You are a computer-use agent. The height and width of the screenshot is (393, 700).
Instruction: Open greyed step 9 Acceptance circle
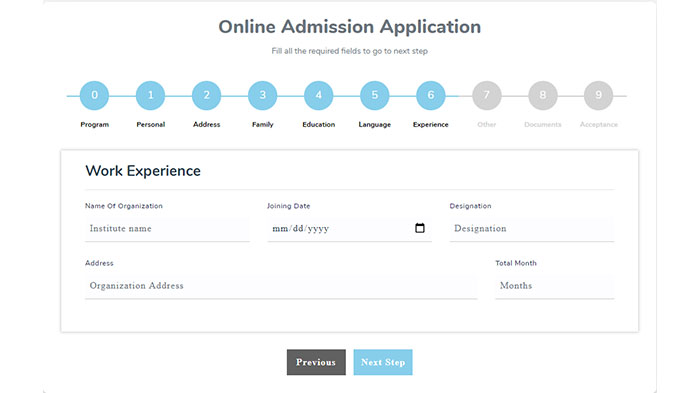(598, 95)
